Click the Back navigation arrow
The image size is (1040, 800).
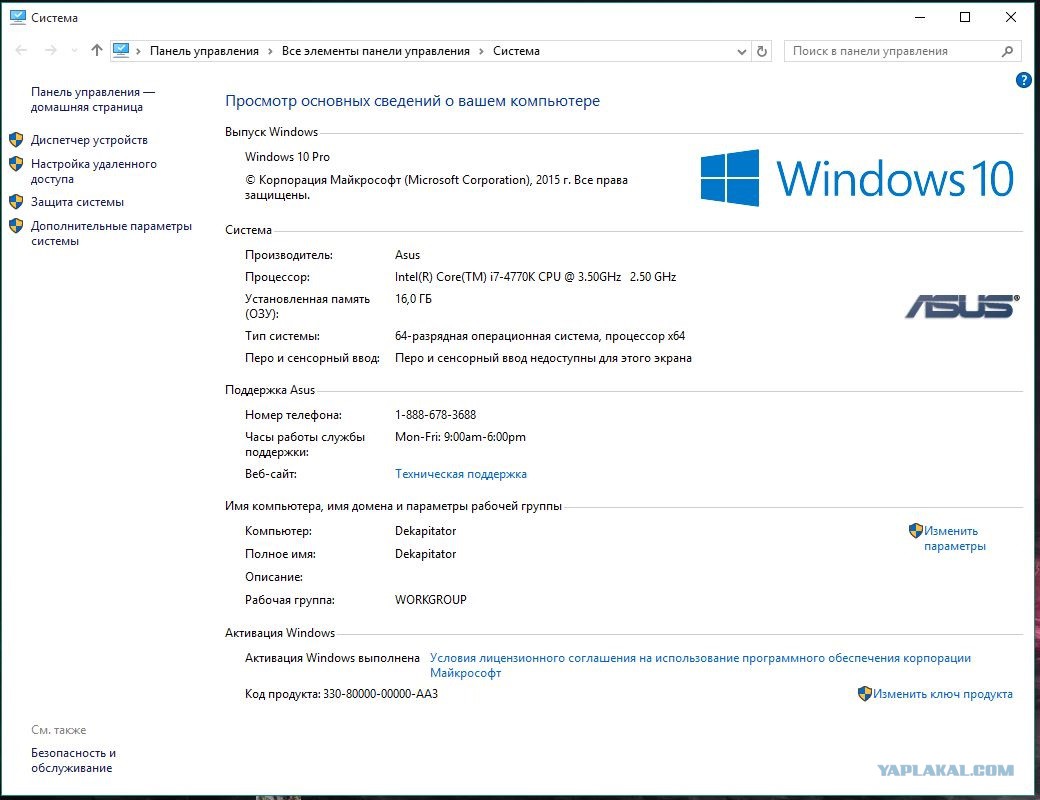pyautogui.click(x=21, y=50)
